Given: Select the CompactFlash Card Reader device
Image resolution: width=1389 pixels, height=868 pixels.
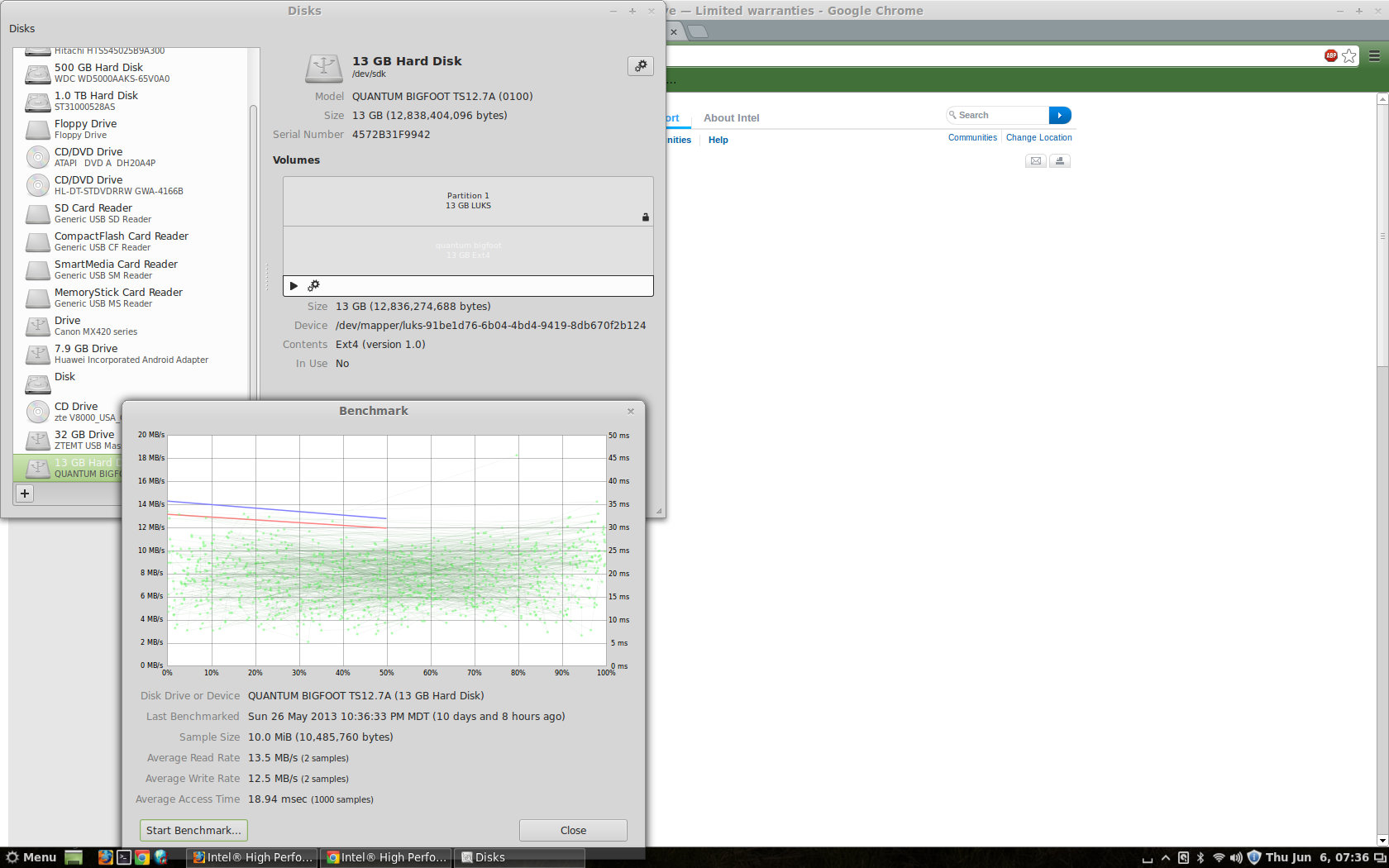Looking at the screenshot, I should (x=131, y=241).
